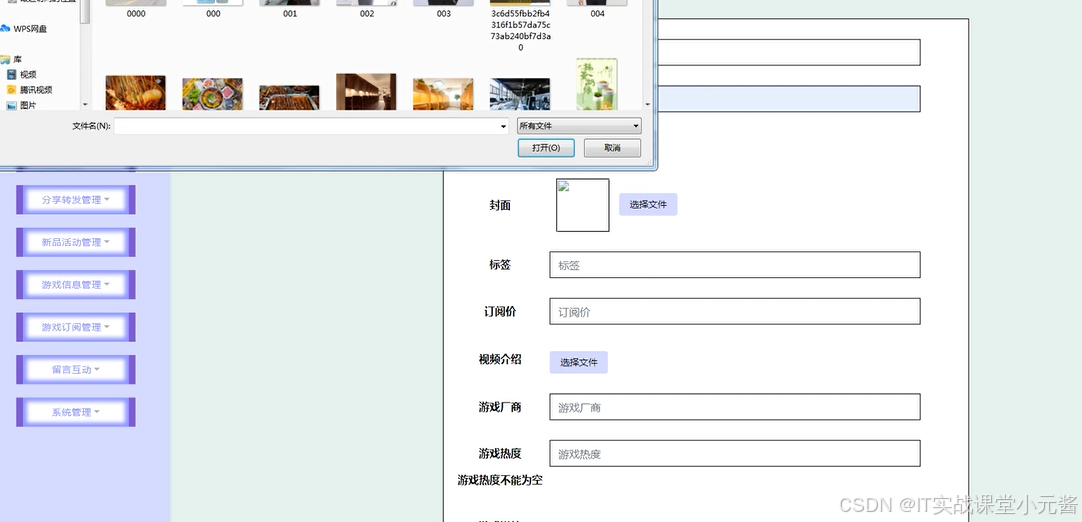1082x522 pixels.
Task: Click the 取消 button in file dialog
Action: (x=612, y=148)
